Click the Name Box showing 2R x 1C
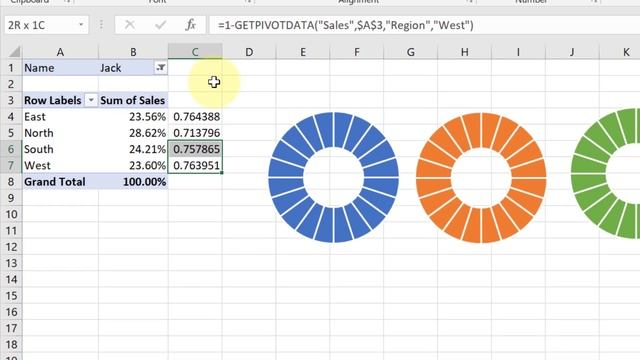Viewport: 640px width, 360px height. [41, 25]
